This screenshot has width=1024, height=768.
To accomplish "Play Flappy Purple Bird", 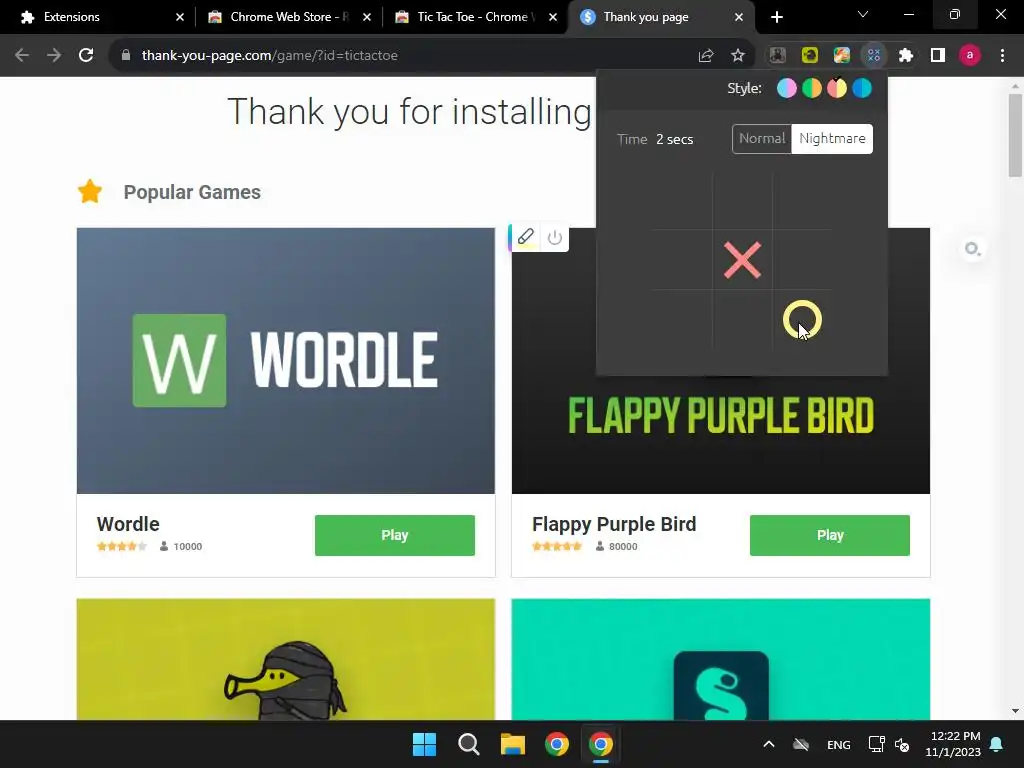I will 829,536.
